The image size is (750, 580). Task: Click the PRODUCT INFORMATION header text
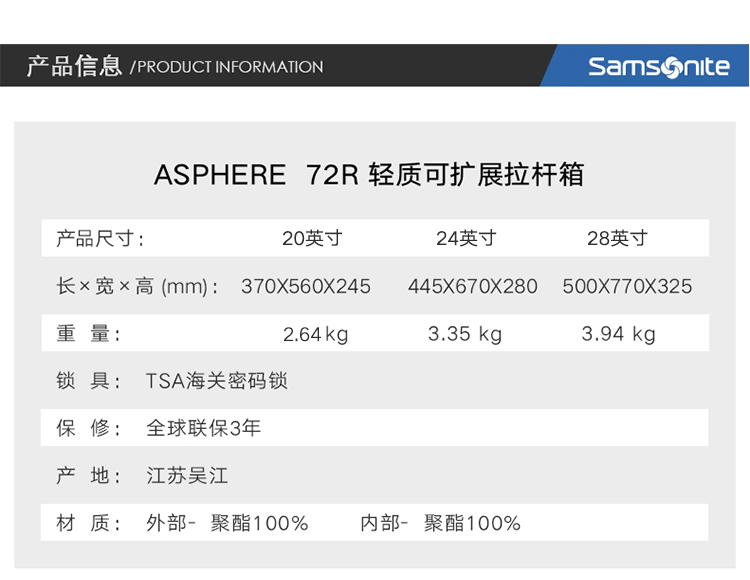pos(227,67)
